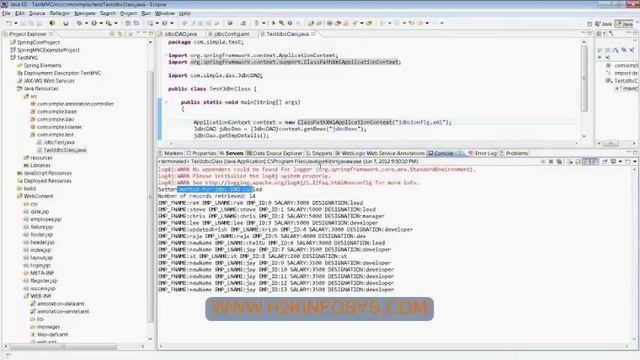
Task: Select the Snippets view tab
Action: pos(319,153)
